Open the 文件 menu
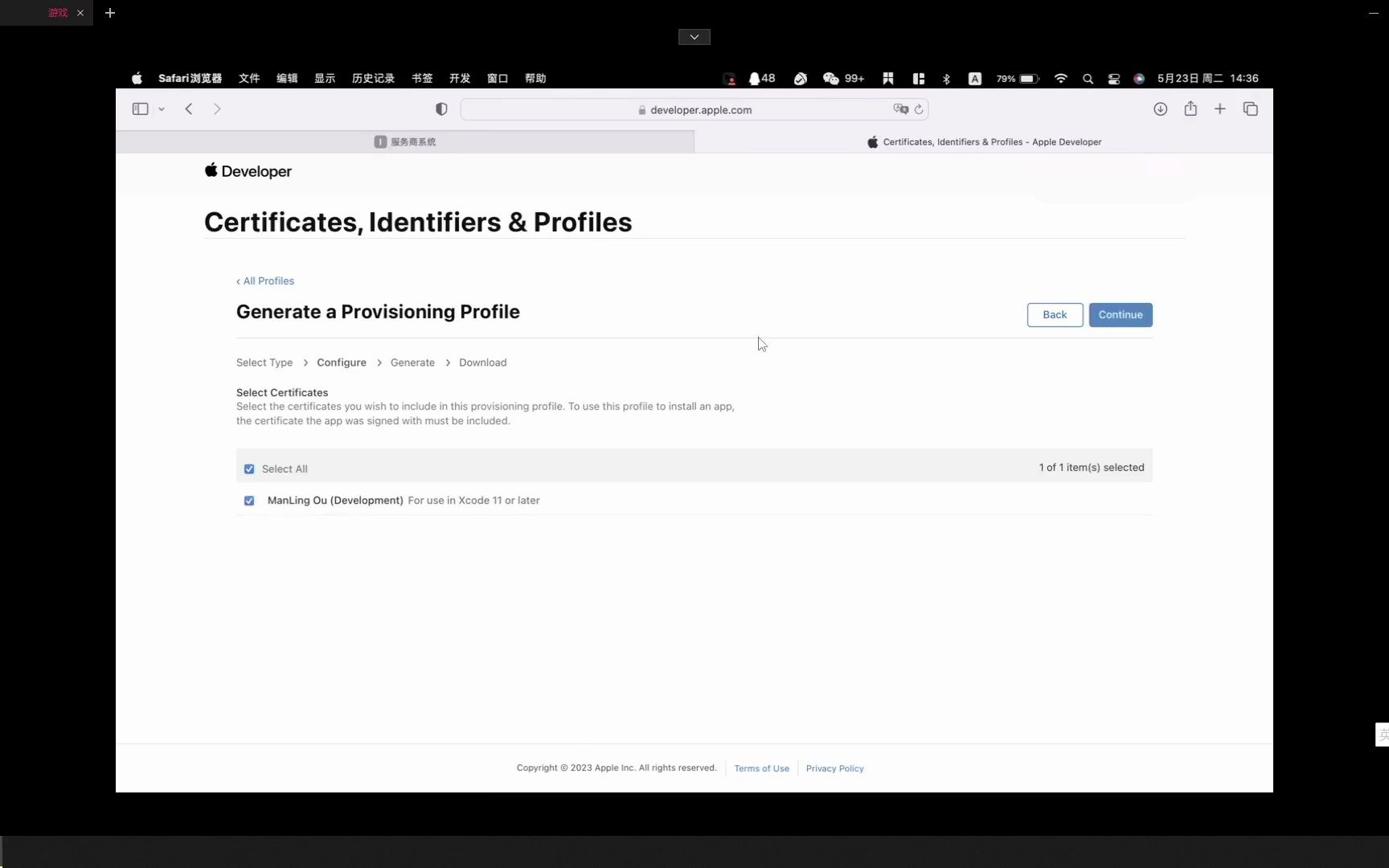Viewport: 1389px width, 868px height. tap(249, 78)
